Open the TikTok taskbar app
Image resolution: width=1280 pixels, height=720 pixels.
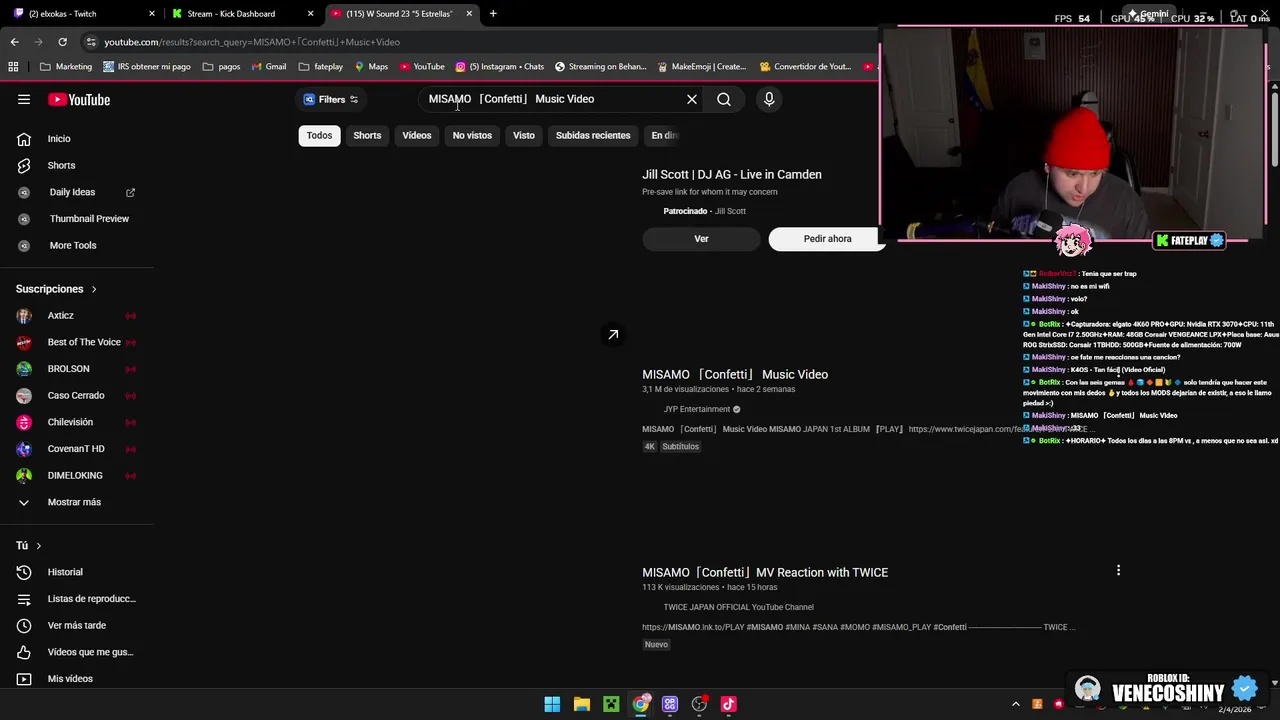728,704
